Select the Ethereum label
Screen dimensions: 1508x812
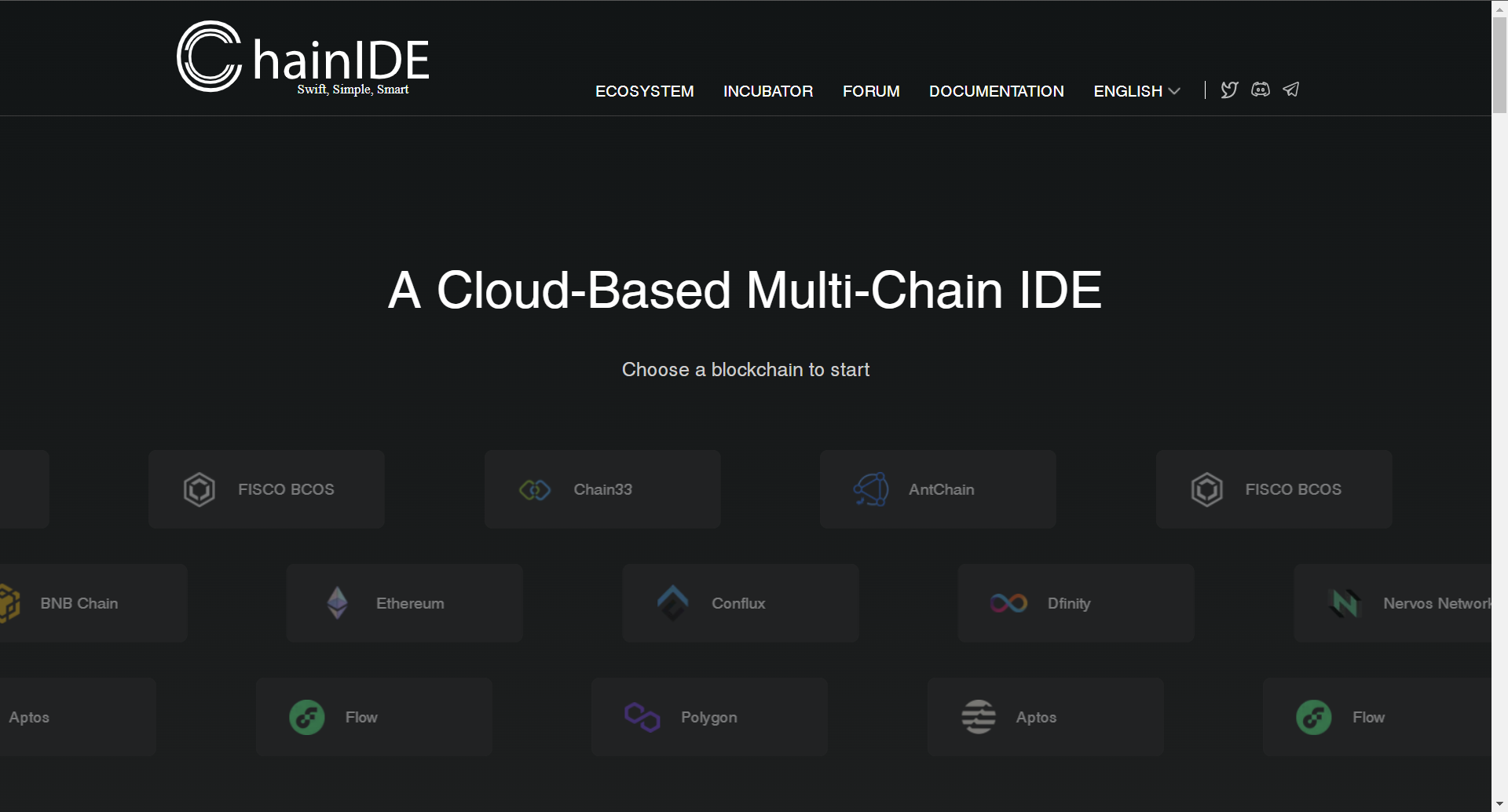click(x=410, y=603)
